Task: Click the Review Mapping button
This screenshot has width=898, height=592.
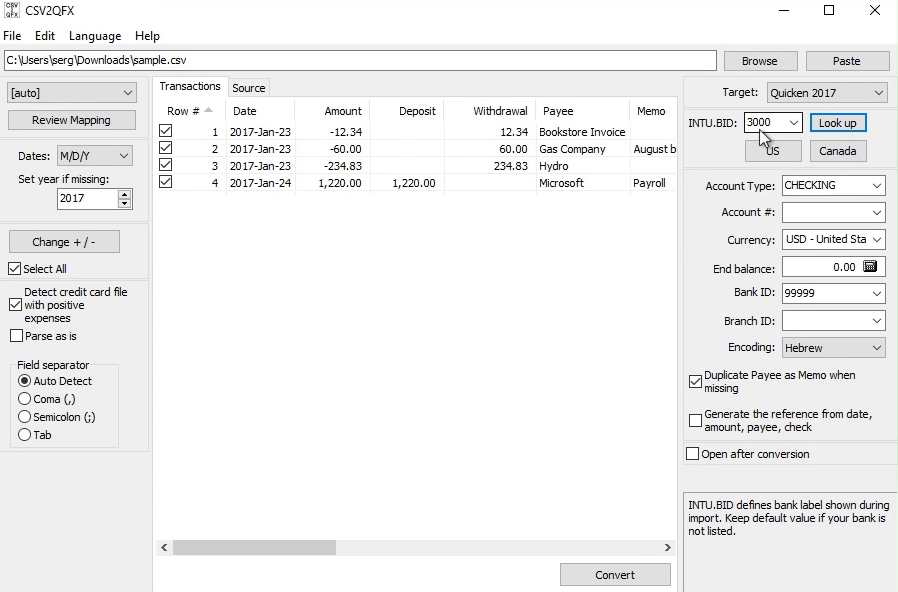Action: click(x=72, y=120)
